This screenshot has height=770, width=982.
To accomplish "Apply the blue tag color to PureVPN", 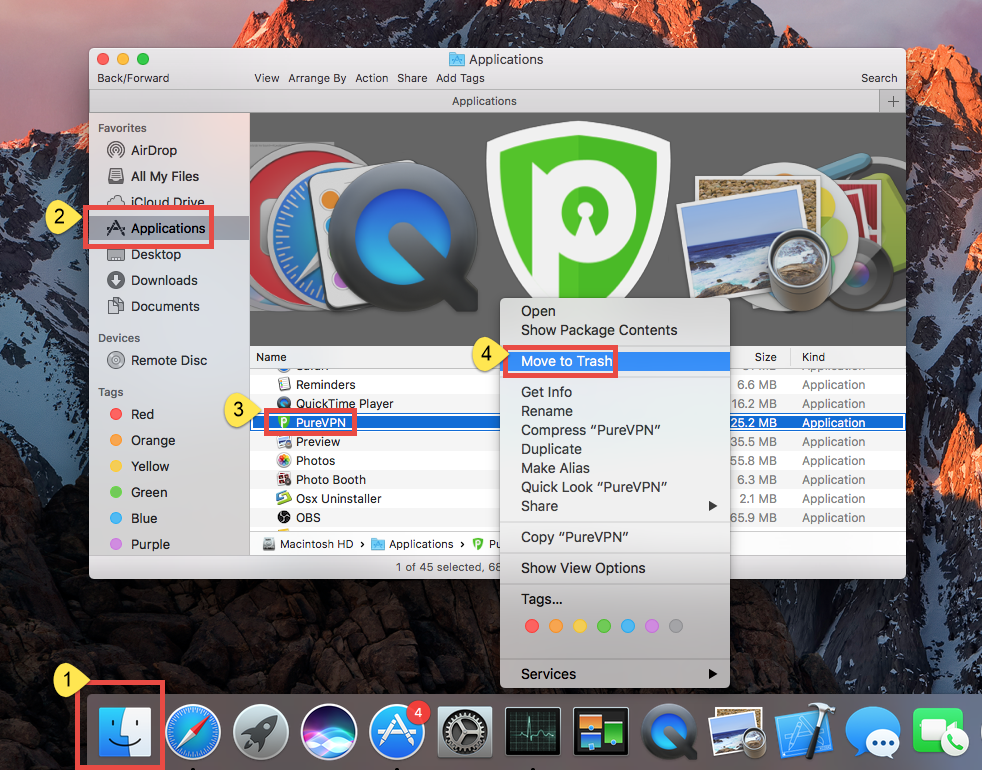I will 627,625.
